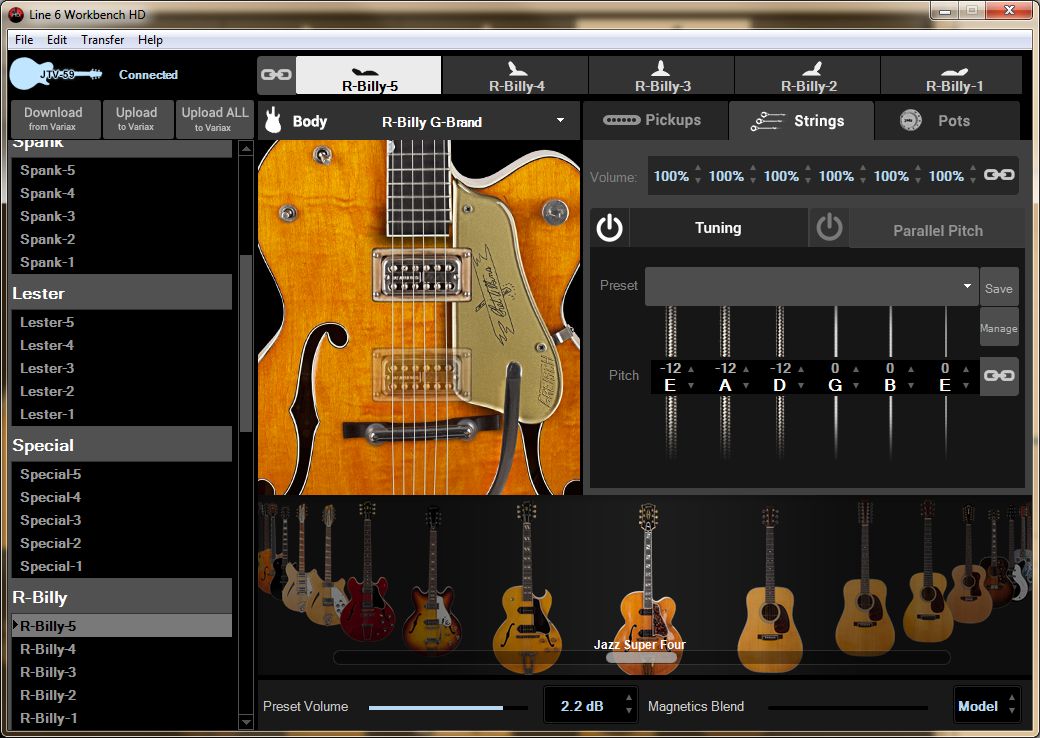The width and height of the screenshot is (1040, 738).
Task: Open the Help menu
Action: coord(151,40)
